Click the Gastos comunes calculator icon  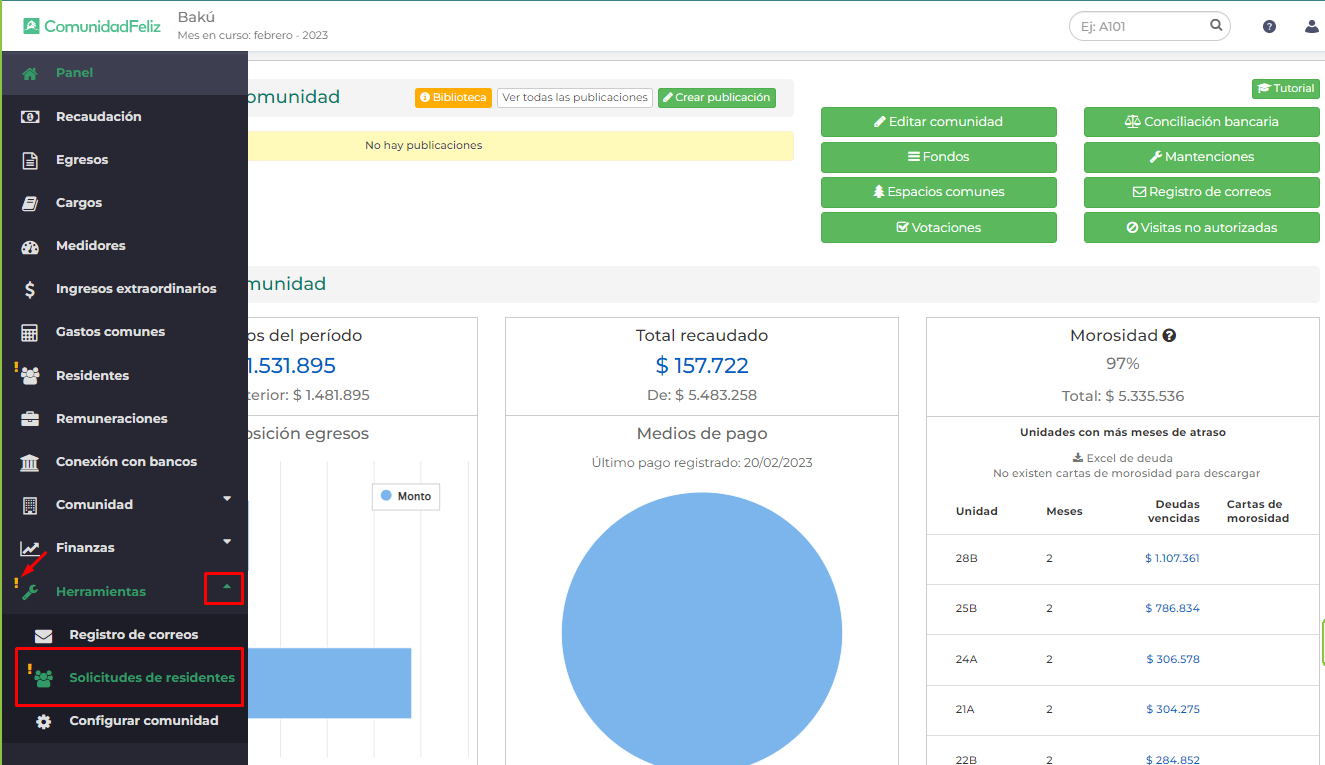(30, 332)
